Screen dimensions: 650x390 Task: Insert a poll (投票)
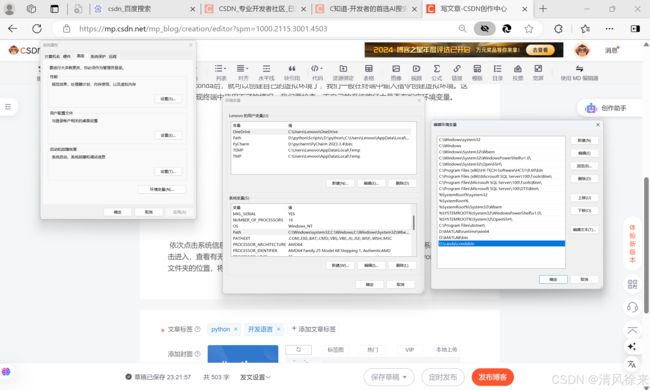(x=518, y=73)
